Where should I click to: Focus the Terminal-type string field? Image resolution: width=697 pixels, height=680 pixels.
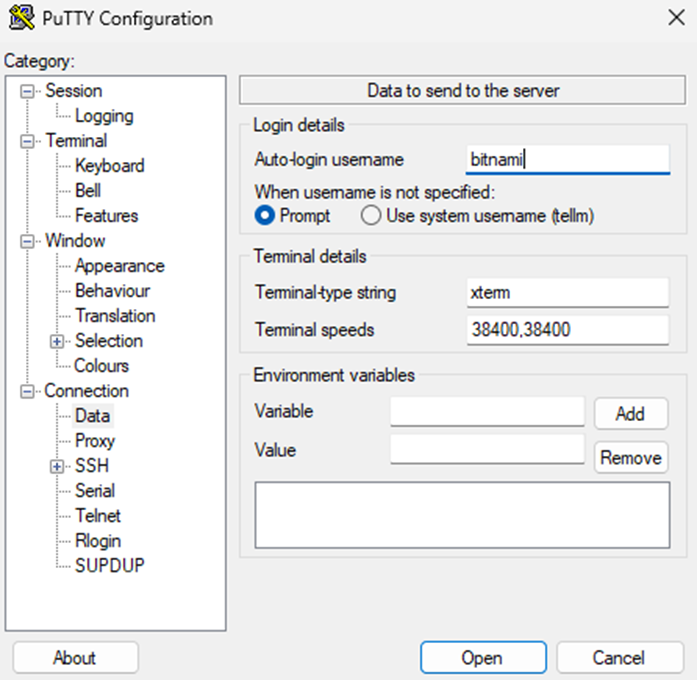pos(568,293)
